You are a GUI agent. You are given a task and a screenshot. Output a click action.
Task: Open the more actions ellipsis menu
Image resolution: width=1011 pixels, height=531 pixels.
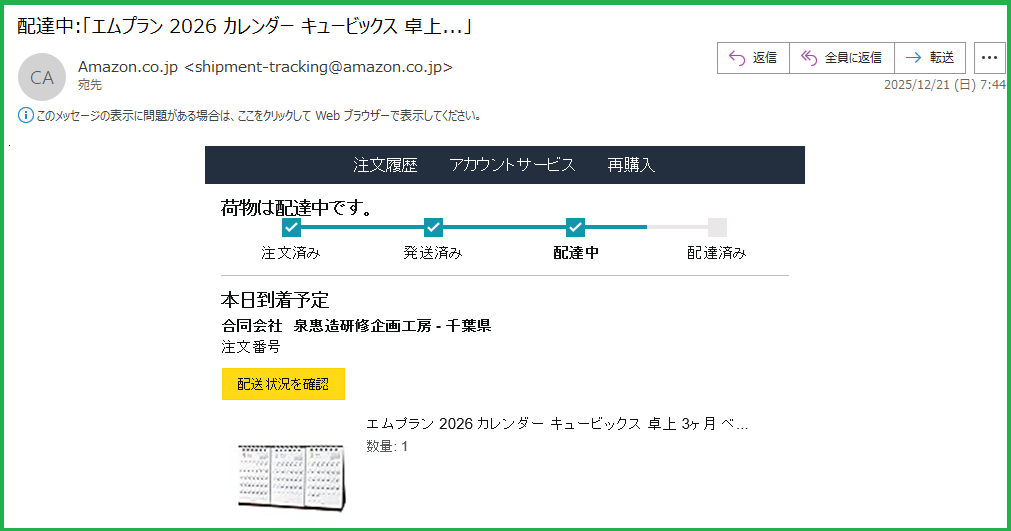click(989, 58)
